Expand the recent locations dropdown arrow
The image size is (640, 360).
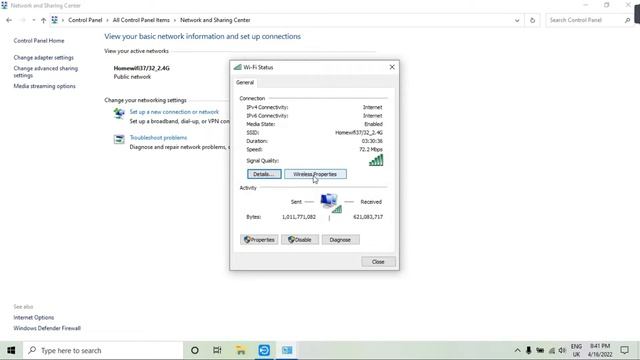coord(33,20)
